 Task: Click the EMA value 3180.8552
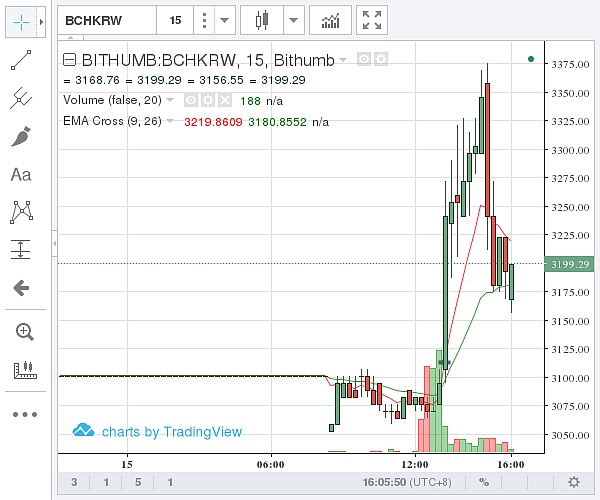(x=277, y=122)
